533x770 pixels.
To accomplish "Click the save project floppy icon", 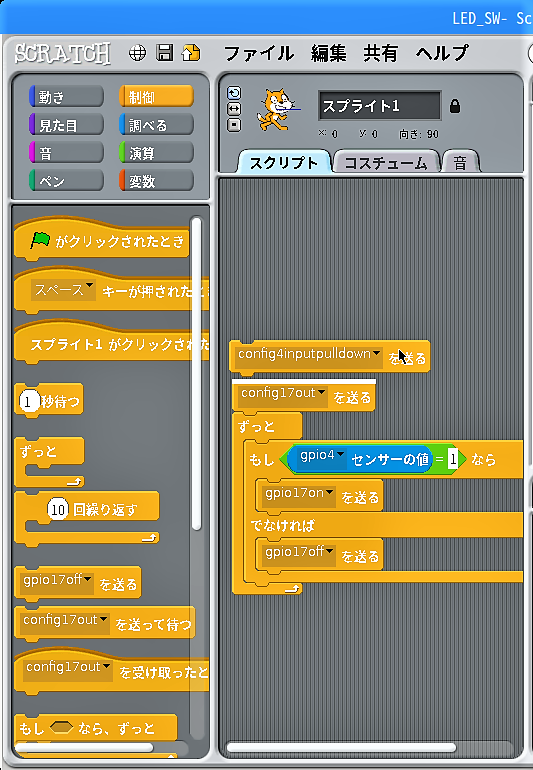I will [165, 53].
